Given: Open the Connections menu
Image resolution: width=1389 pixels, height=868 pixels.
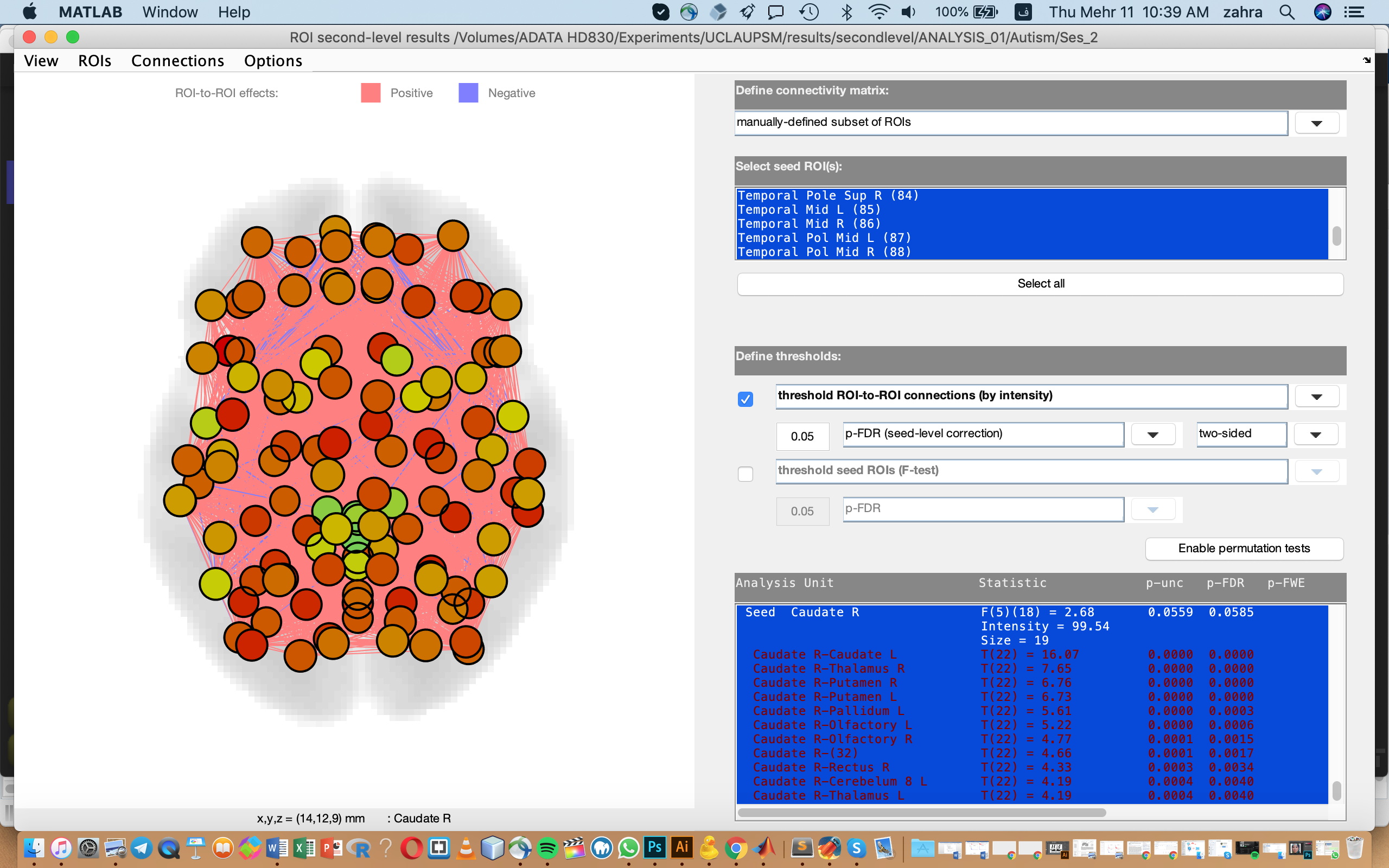Looking at the screenshot, I should point(177,61).
